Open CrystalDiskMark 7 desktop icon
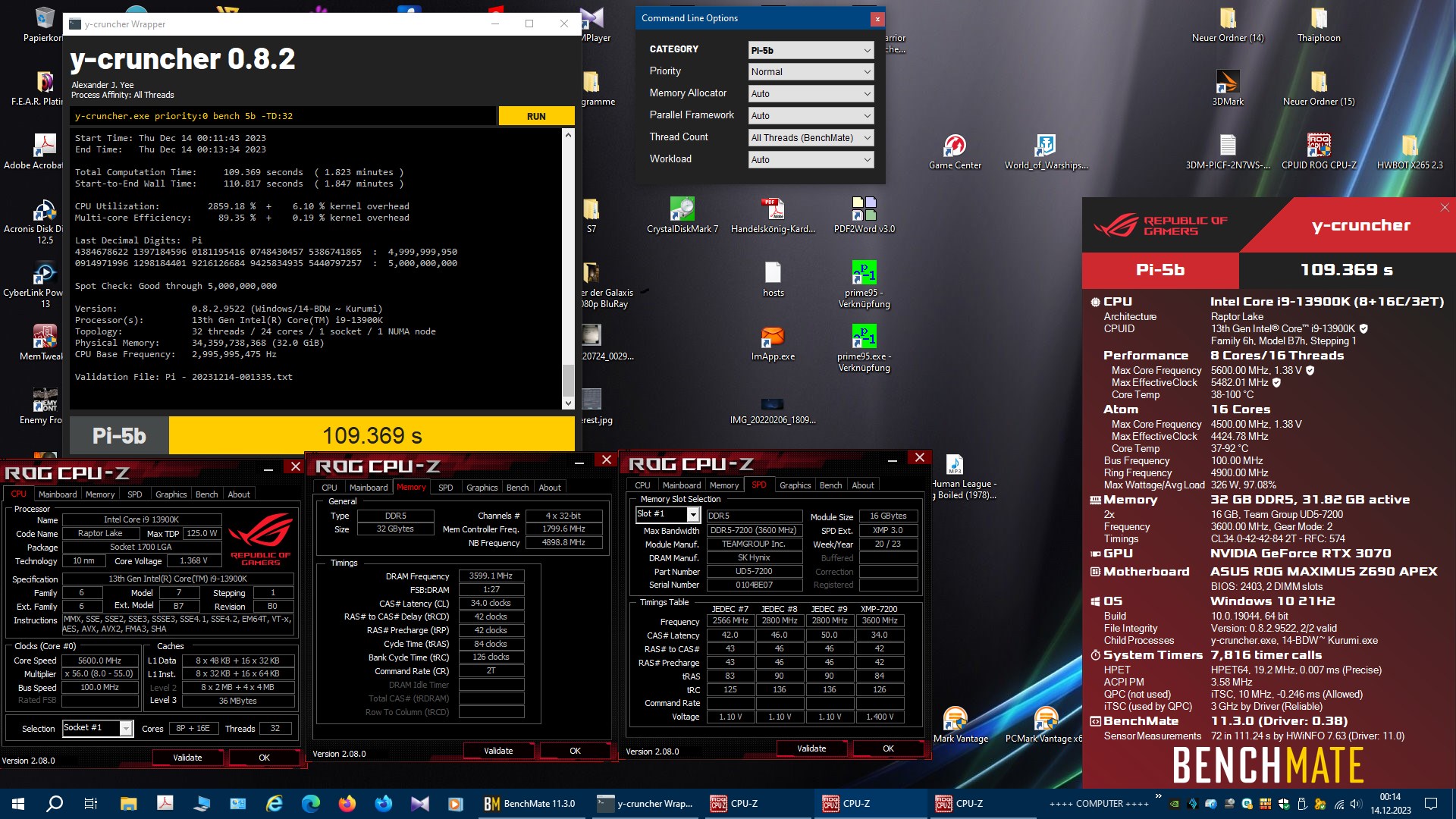1456x819 pixels. [682, 215]
